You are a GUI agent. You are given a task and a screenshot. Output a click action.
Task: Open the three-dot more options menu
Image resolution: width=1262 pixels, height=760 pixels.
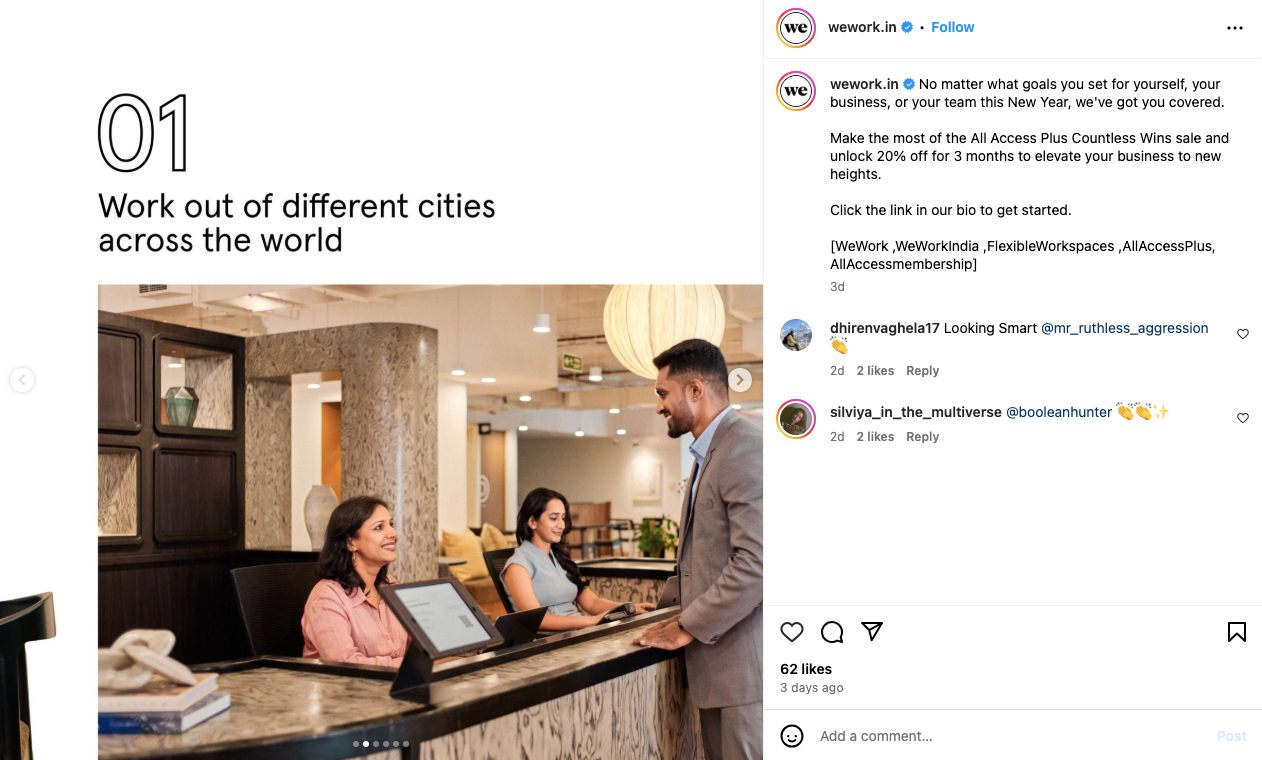coord(1235,28)
